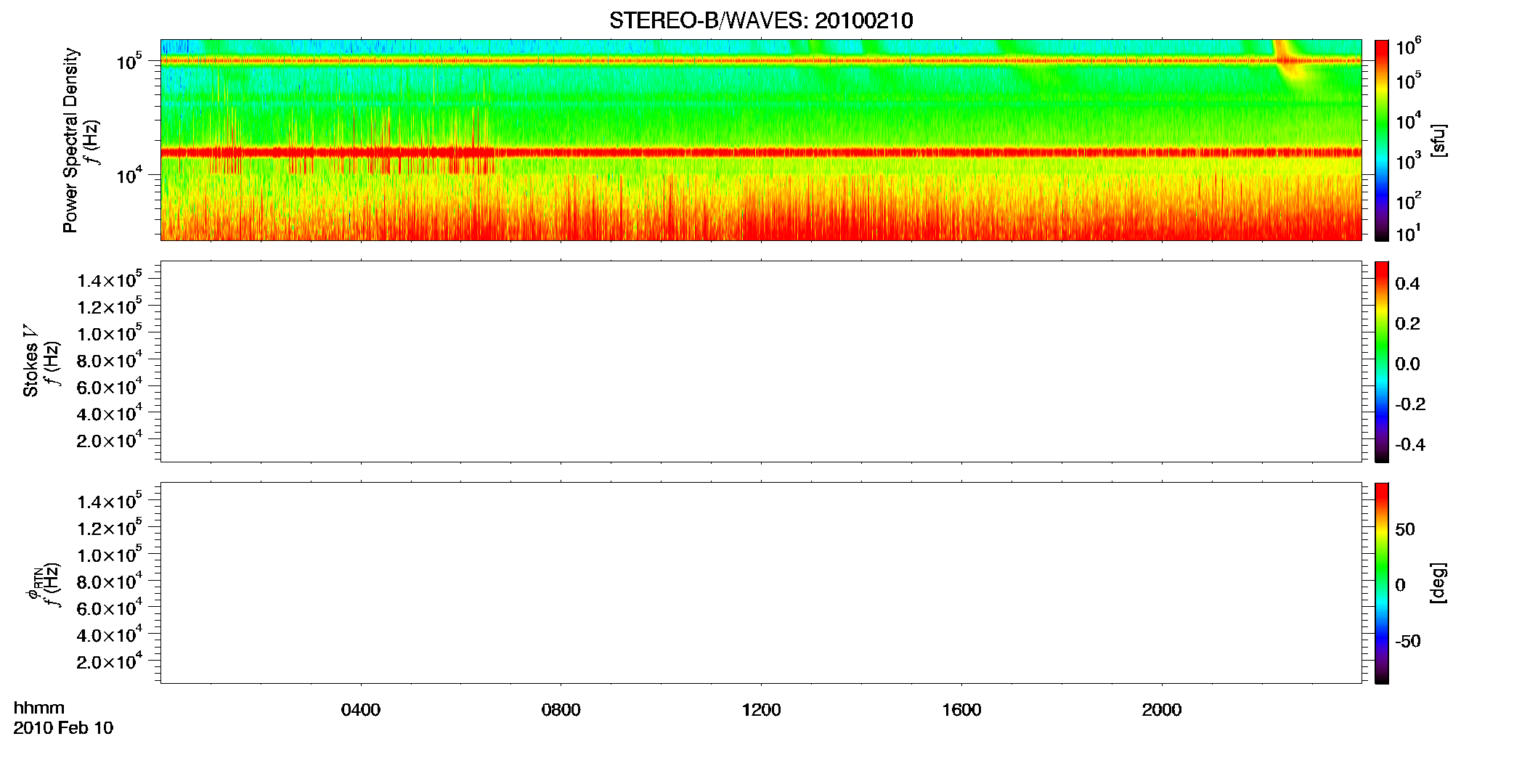Click the [sfu] unit label

coord(1438,140)
